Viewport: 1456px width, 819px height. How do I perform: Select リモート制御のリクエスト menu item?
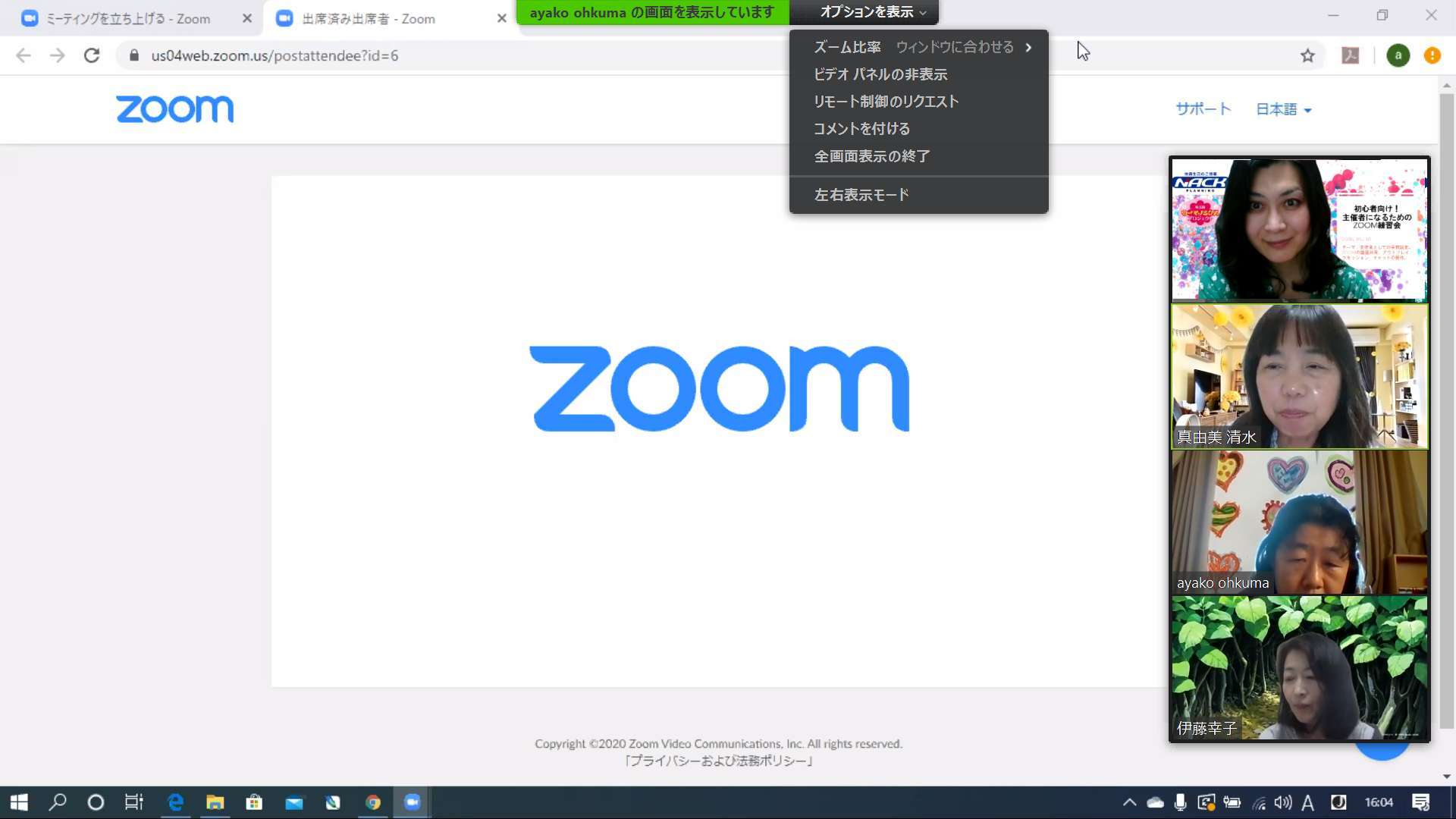pyautogui.click(x=886, y=102)
